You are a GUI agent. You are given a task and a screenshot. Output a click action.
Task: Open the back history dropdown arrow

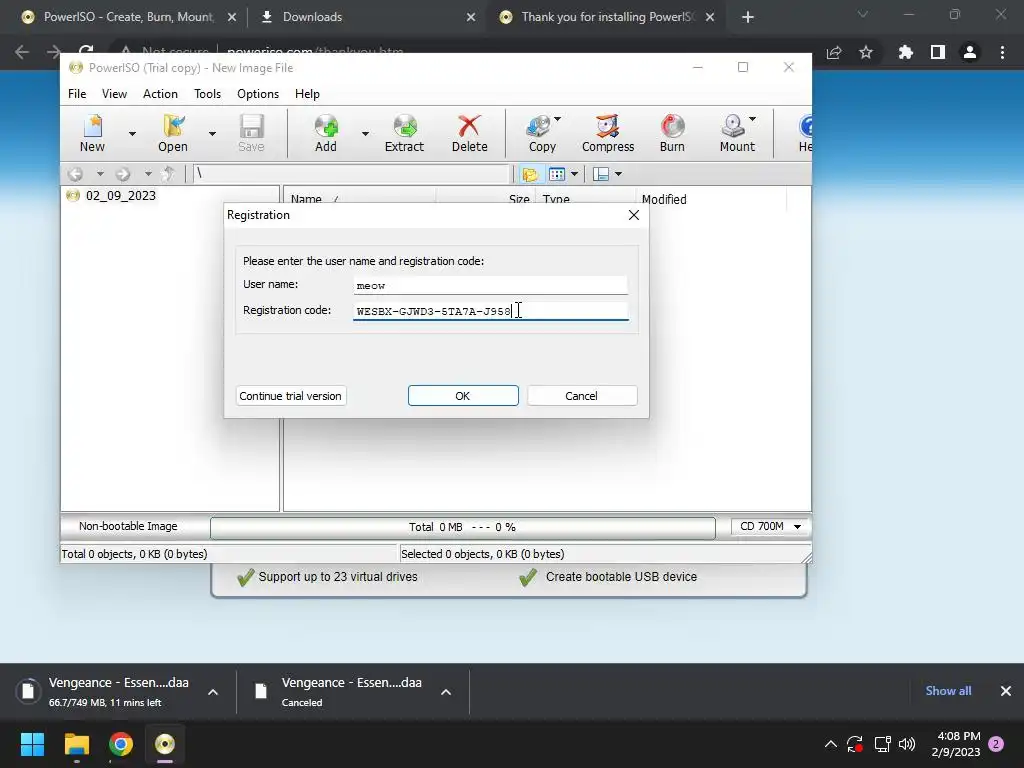click(100, 174)
